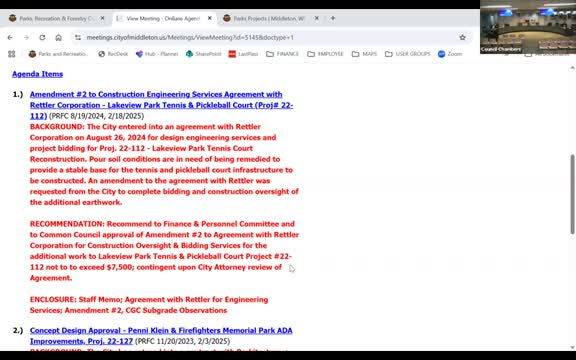Screen dimensions: 576x360
Task: Open the LastPass bookmark
Action: point(243,54)
